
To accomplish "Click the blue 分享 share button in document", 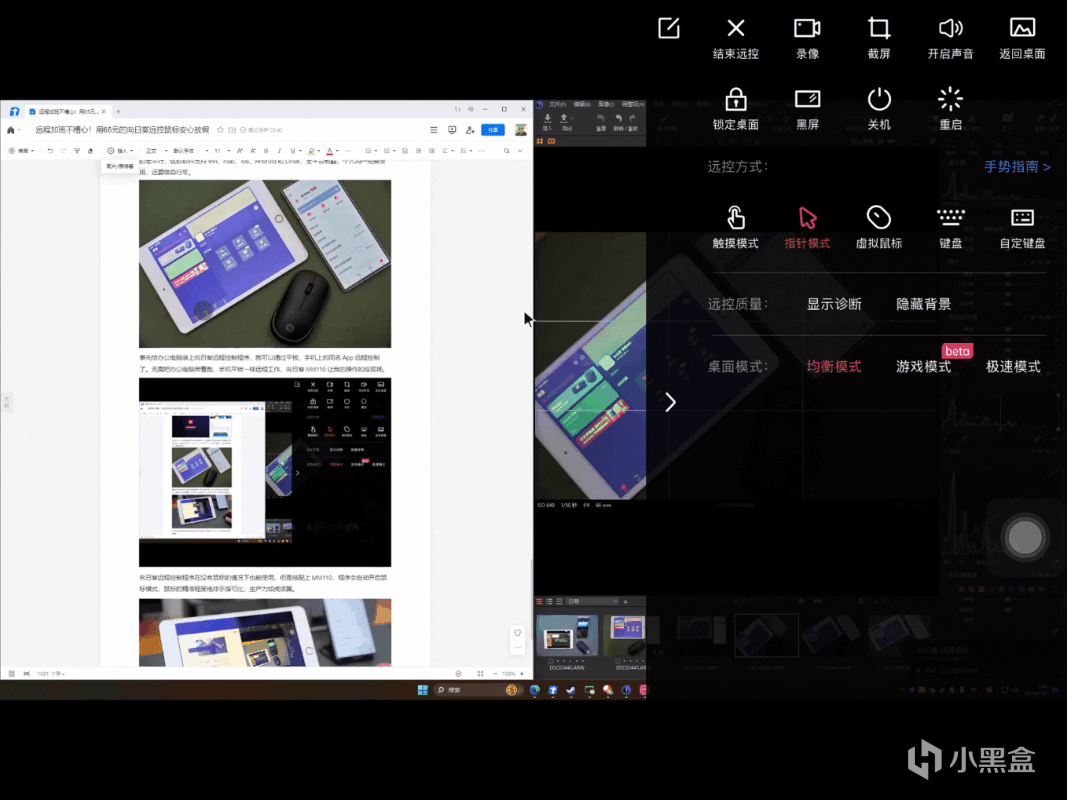I will tap(493, 129).
